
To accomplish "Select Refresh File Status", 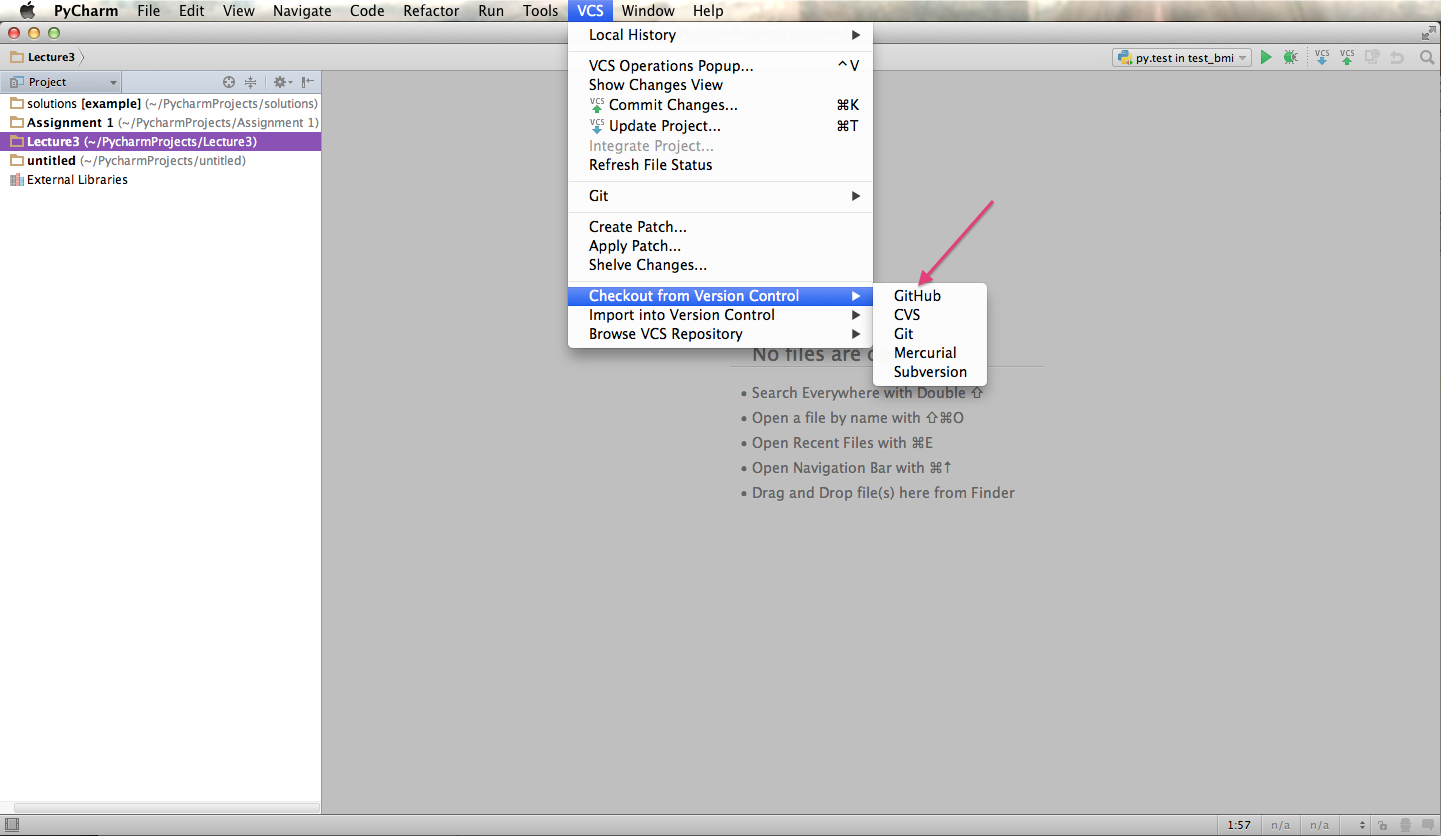I will [x=720, y=165].
